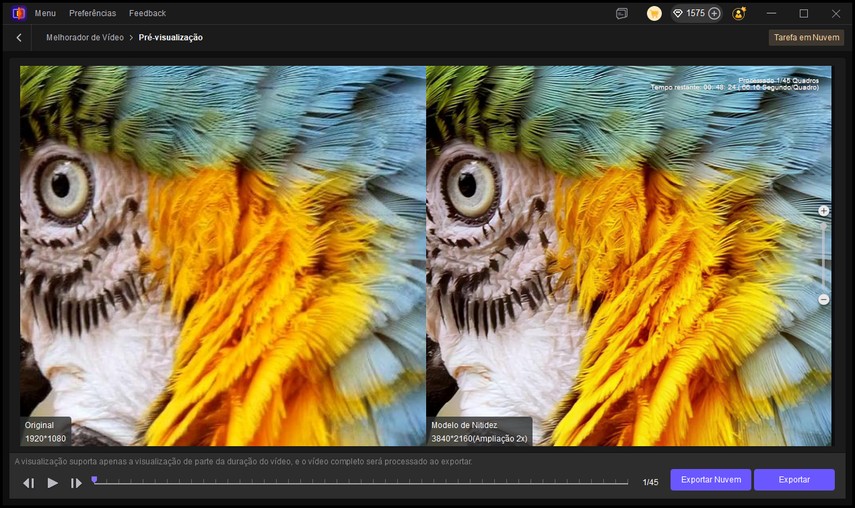This screenshot has width=855, height=508.
Task: Click the Tempo restante status text
Action: (734, 87)
